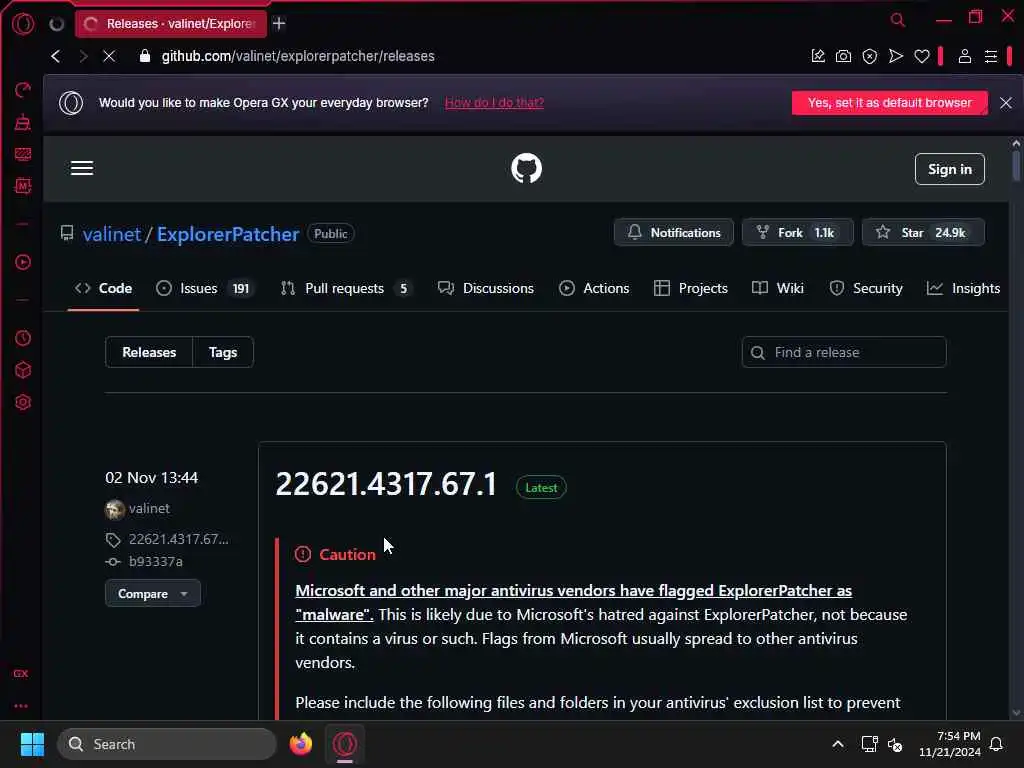Open the sidebar three-dots more options
This screenshot has height=768, width=1024.
click(x=21, y=706)
